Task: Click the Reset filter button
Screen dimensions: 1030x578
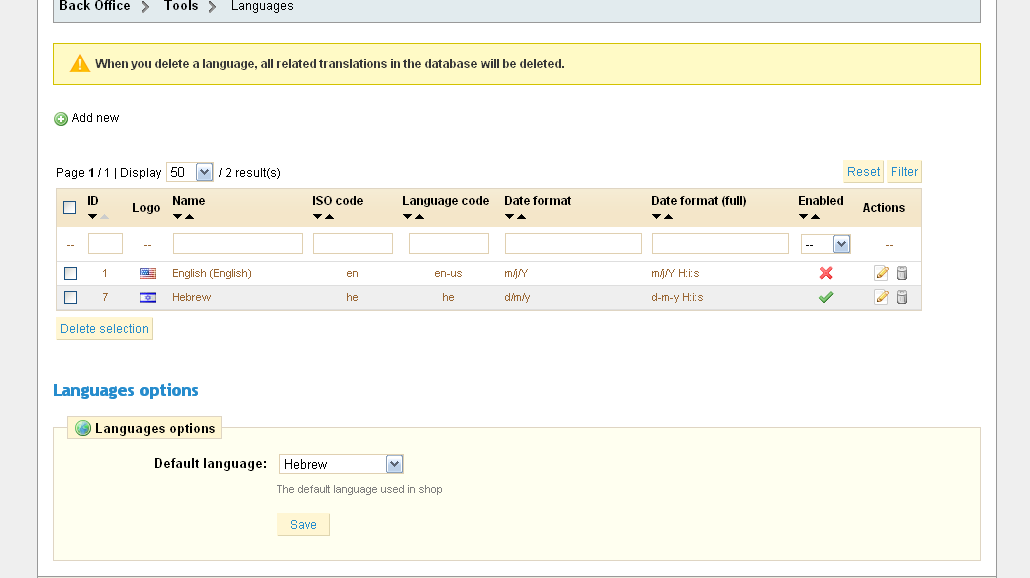Action: [x=863, y=172]
